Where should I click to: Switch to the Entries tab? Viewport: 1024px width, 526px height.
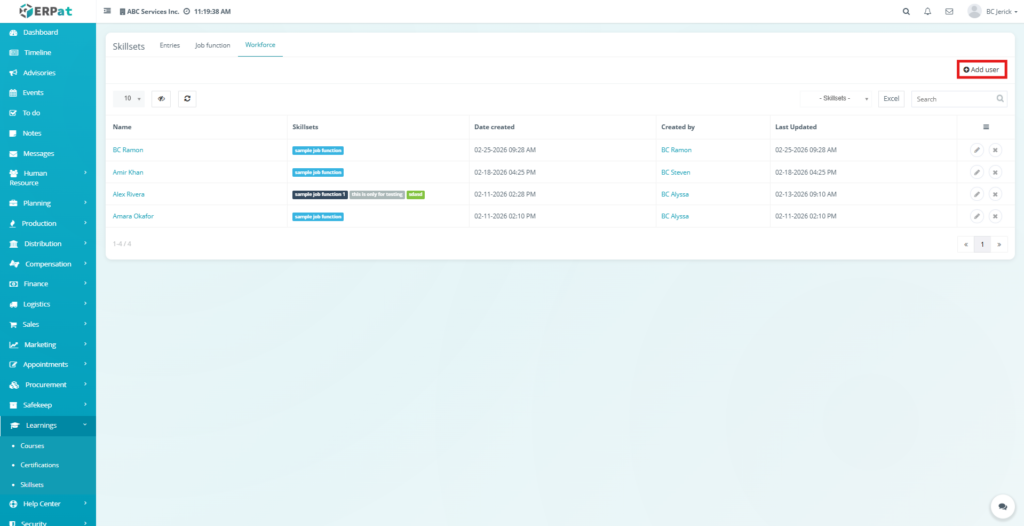170,45
